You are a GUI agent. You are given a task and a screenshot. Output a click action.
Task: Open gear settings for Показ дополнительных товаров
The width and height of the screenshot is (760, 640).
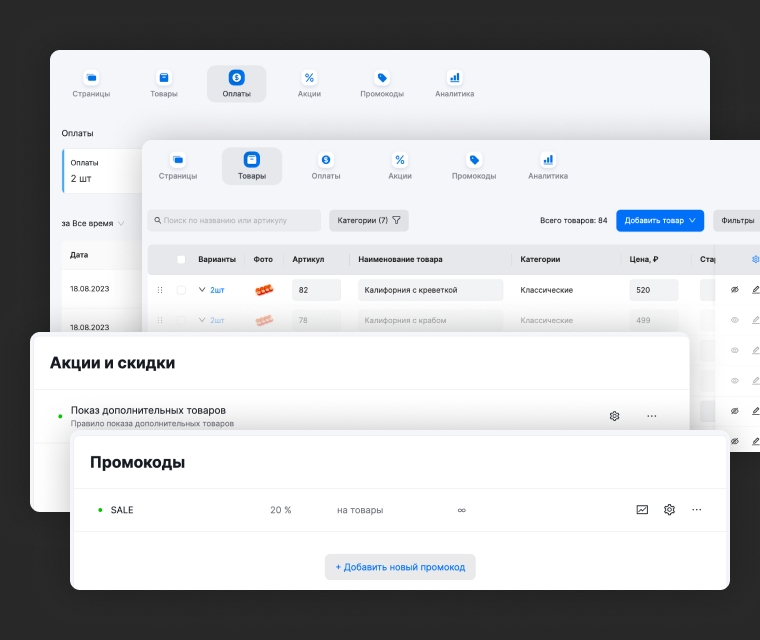click(x=615, y=416)
